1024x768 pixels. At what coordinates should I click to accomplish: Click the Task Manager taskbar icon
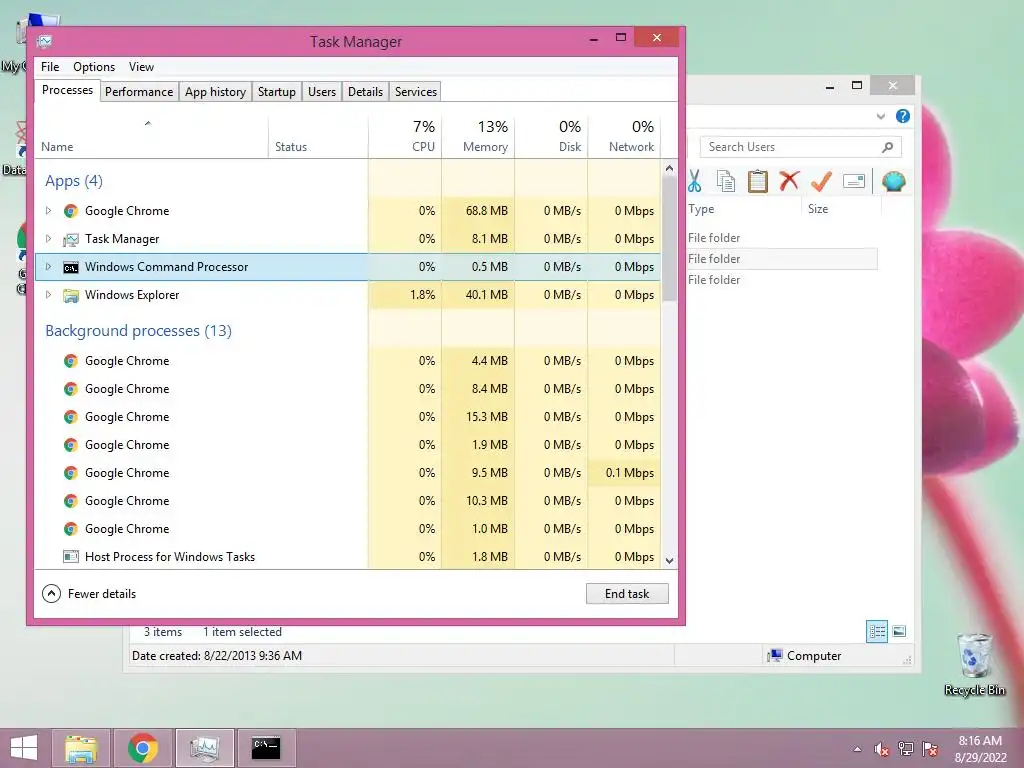204,748
